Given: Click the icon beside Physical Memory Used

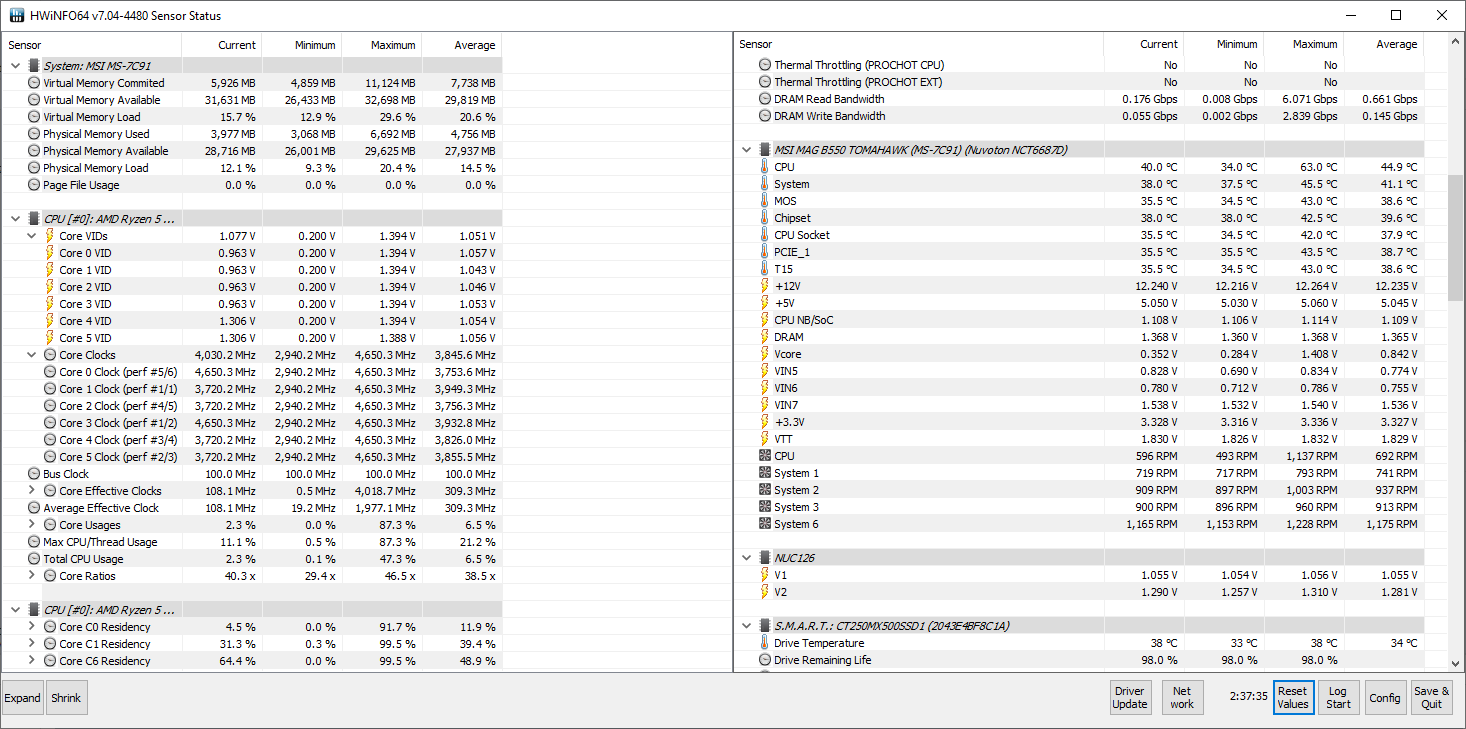Looking at the screenshot, I should click(x=34, y=134).
